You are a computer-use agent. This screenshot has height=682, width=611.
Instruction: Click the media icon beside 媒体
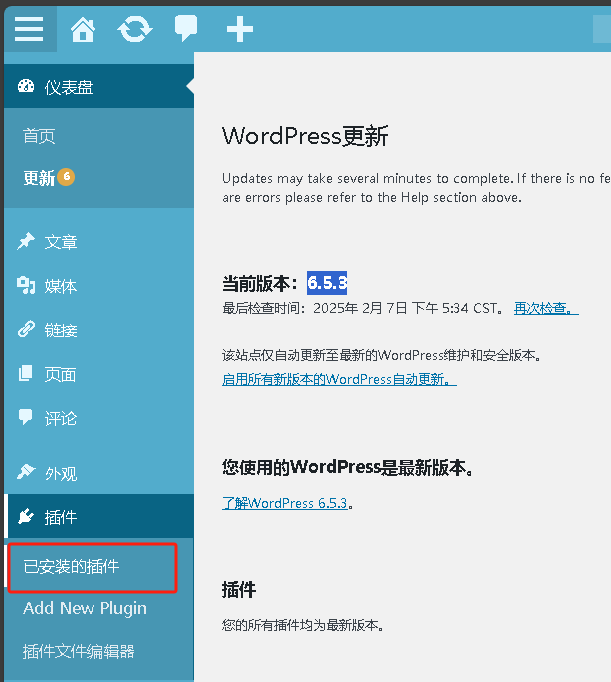click(26, 286)
